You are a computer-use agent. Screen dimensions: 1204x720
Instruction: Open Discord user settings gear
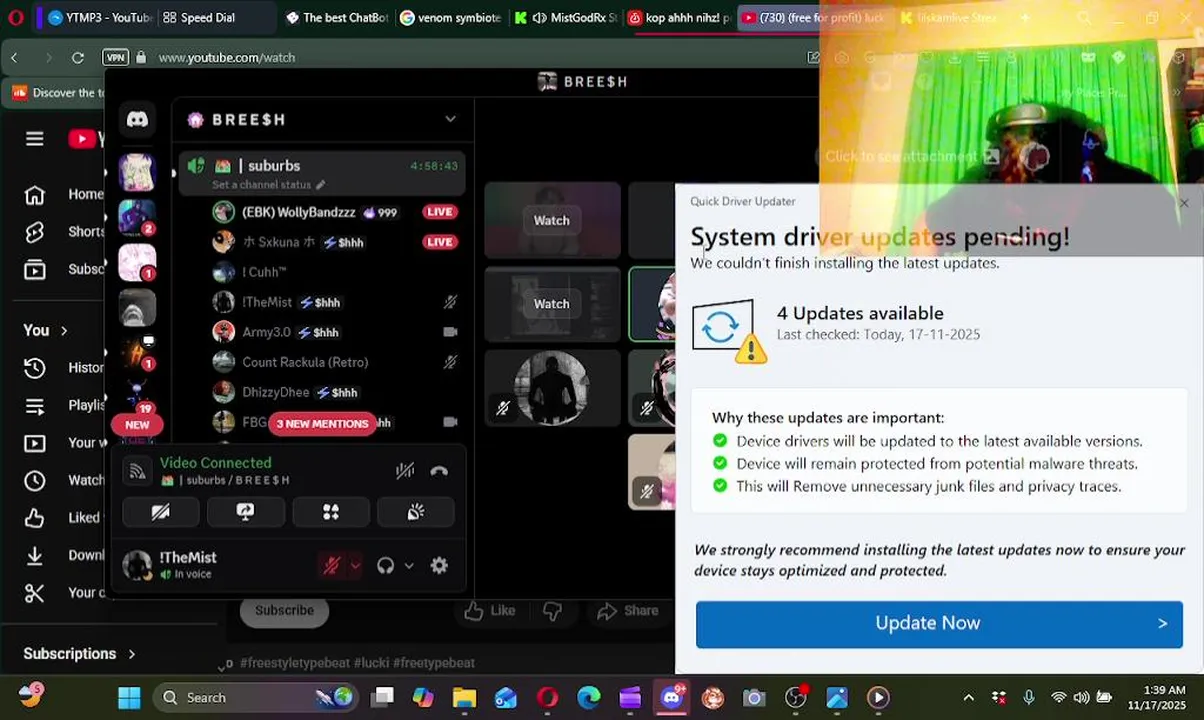pos(439,566)
